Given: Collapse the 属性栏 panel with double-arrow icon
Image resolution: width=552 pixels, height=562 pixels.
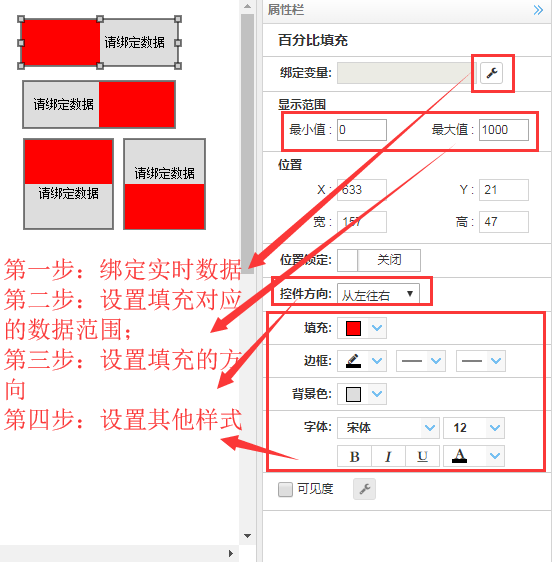Looking at the screenshot, I should pyautogui.click(x=538, y=10).
